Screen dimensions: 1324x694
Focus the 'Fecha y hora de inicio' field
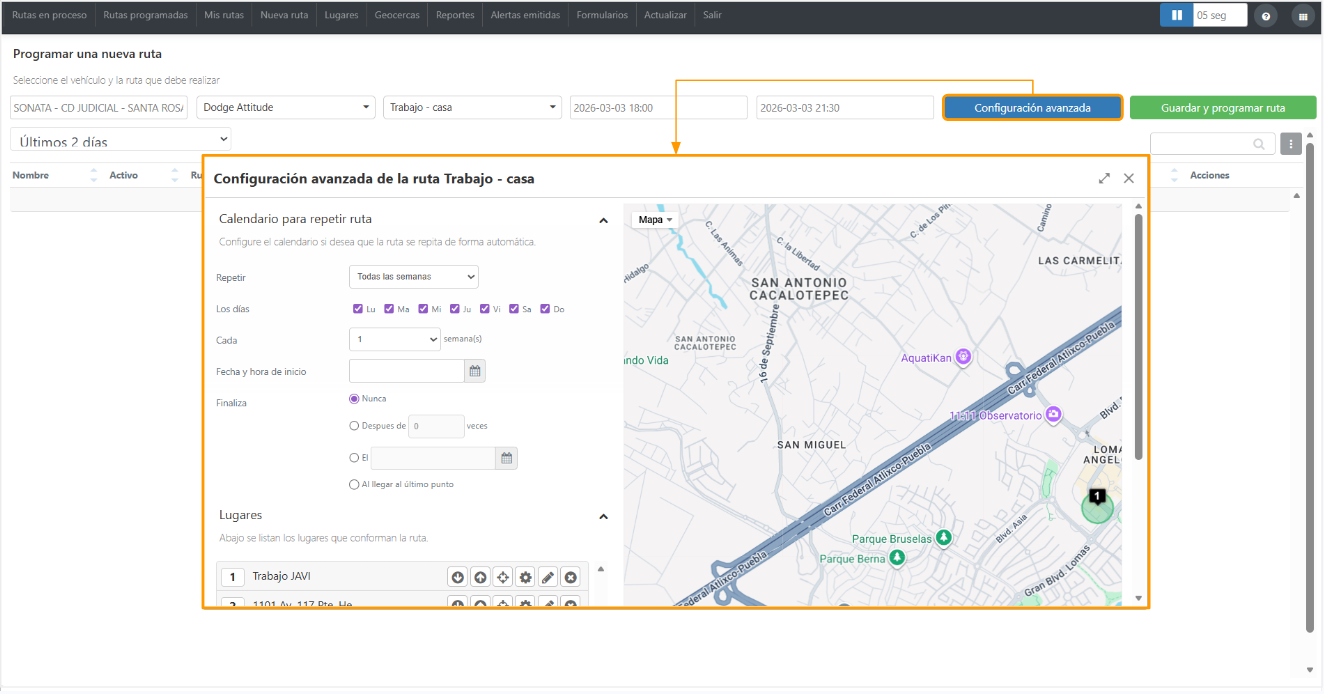pyautogui.click(x=407, y=371)
